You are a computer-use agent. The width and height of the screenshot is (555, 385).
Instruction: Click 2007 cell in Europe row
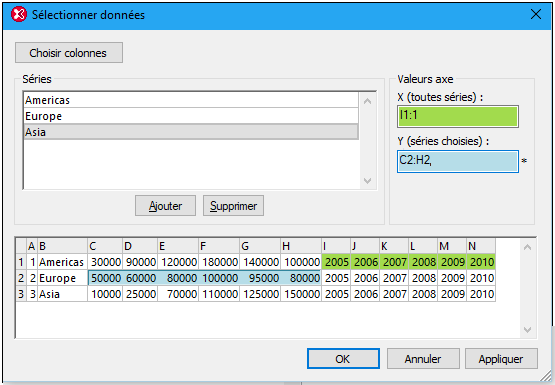coord(394,278)
